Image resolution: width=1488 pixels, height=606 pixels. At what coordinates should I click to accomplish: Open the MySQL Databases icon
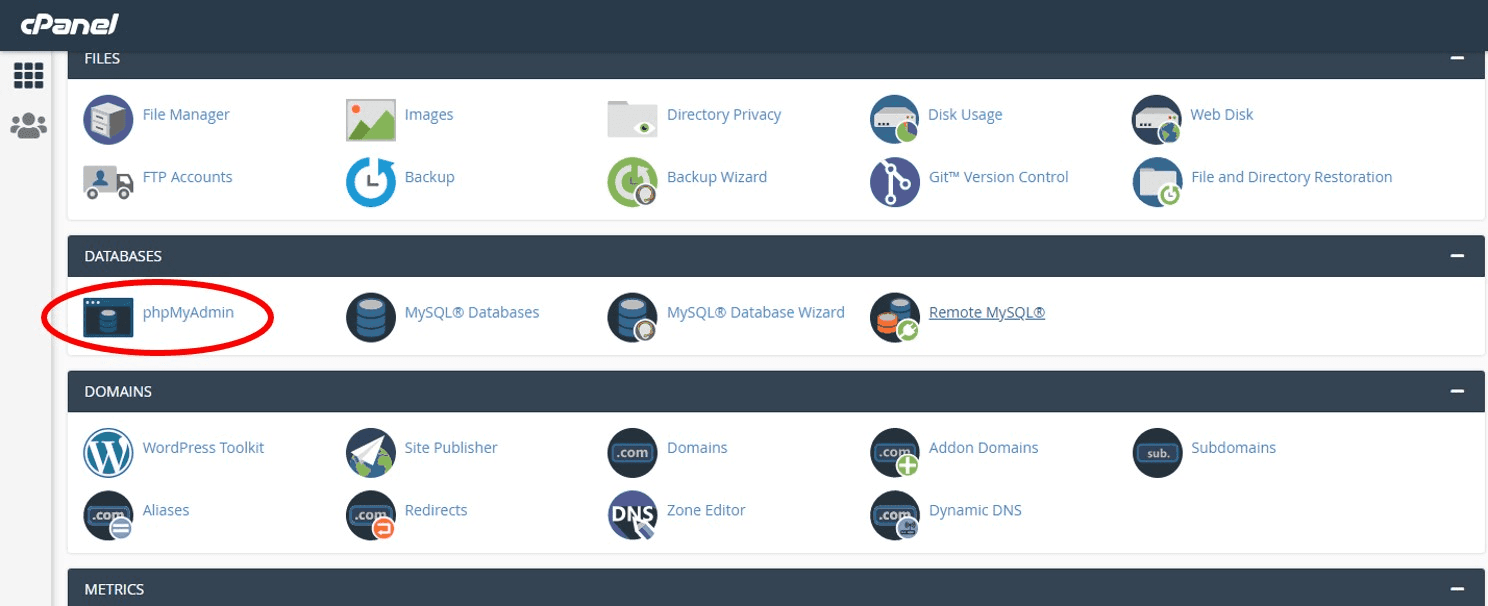[x=370, y=317]
